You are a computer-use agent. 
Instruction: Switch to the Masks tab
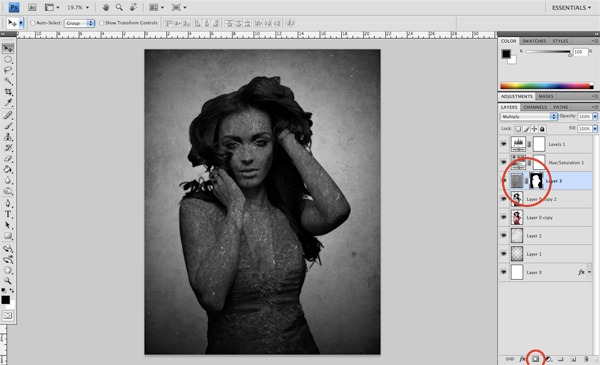(x=545, y=96)
